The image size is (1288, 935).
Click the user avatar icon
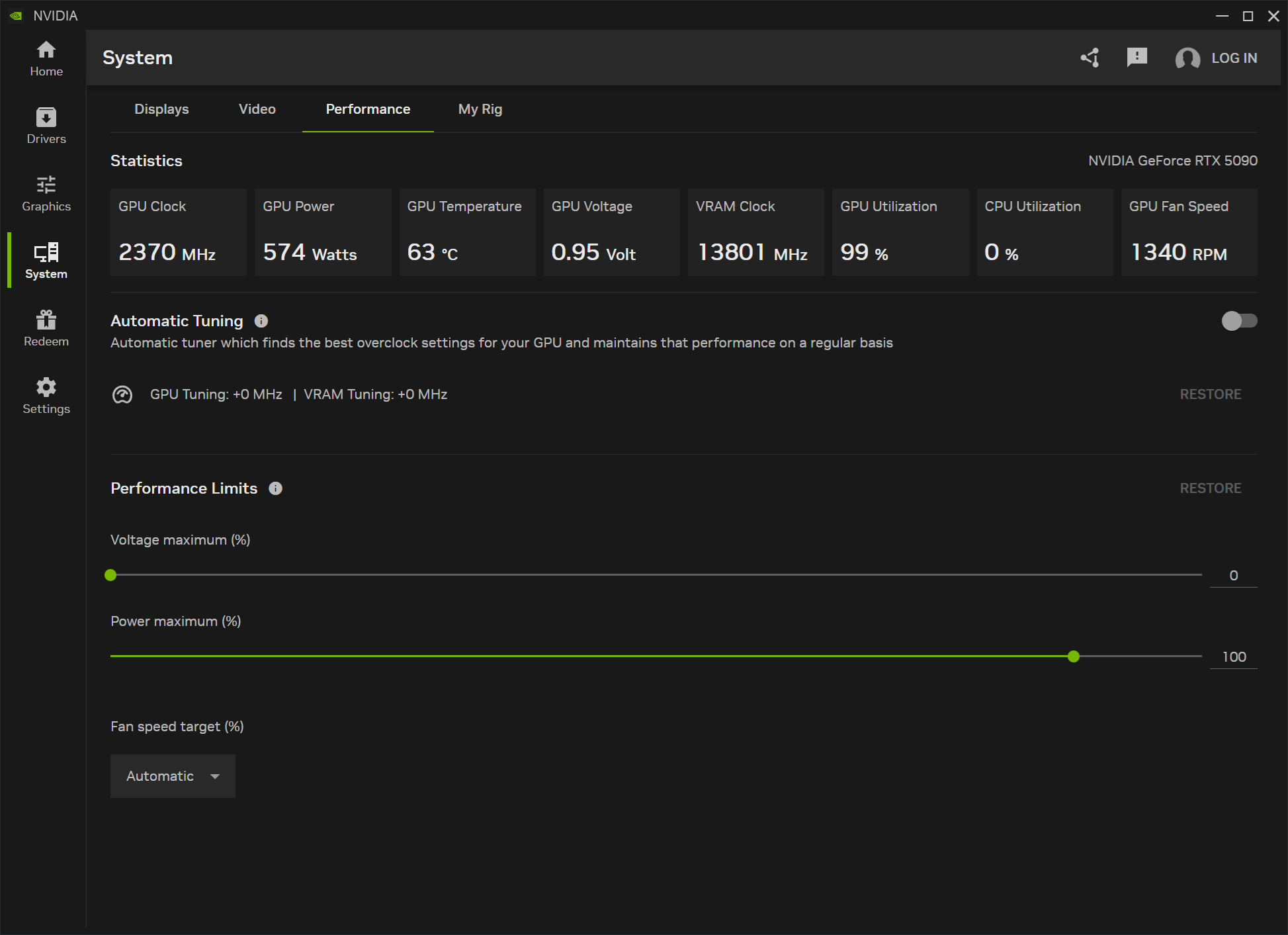pos(1187,58)
